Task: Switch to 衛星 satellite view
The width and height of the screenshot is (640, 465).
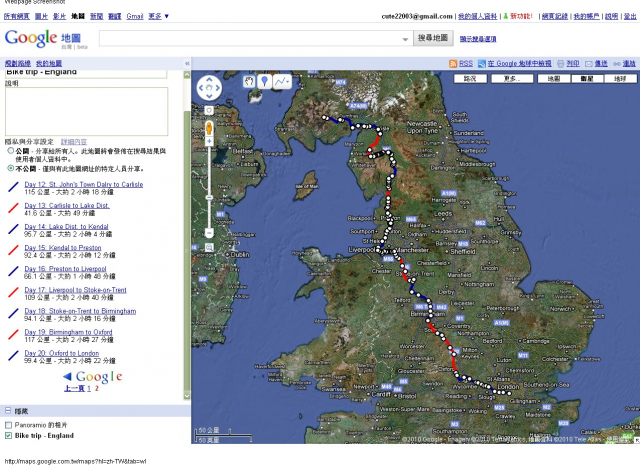Action: (587, 78)
